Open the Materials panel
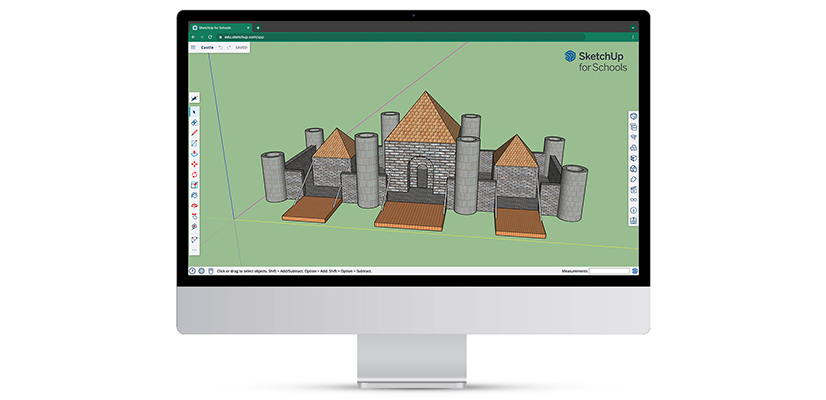Image resolution: width=826 pixels, height=400 pixels. 633,157
